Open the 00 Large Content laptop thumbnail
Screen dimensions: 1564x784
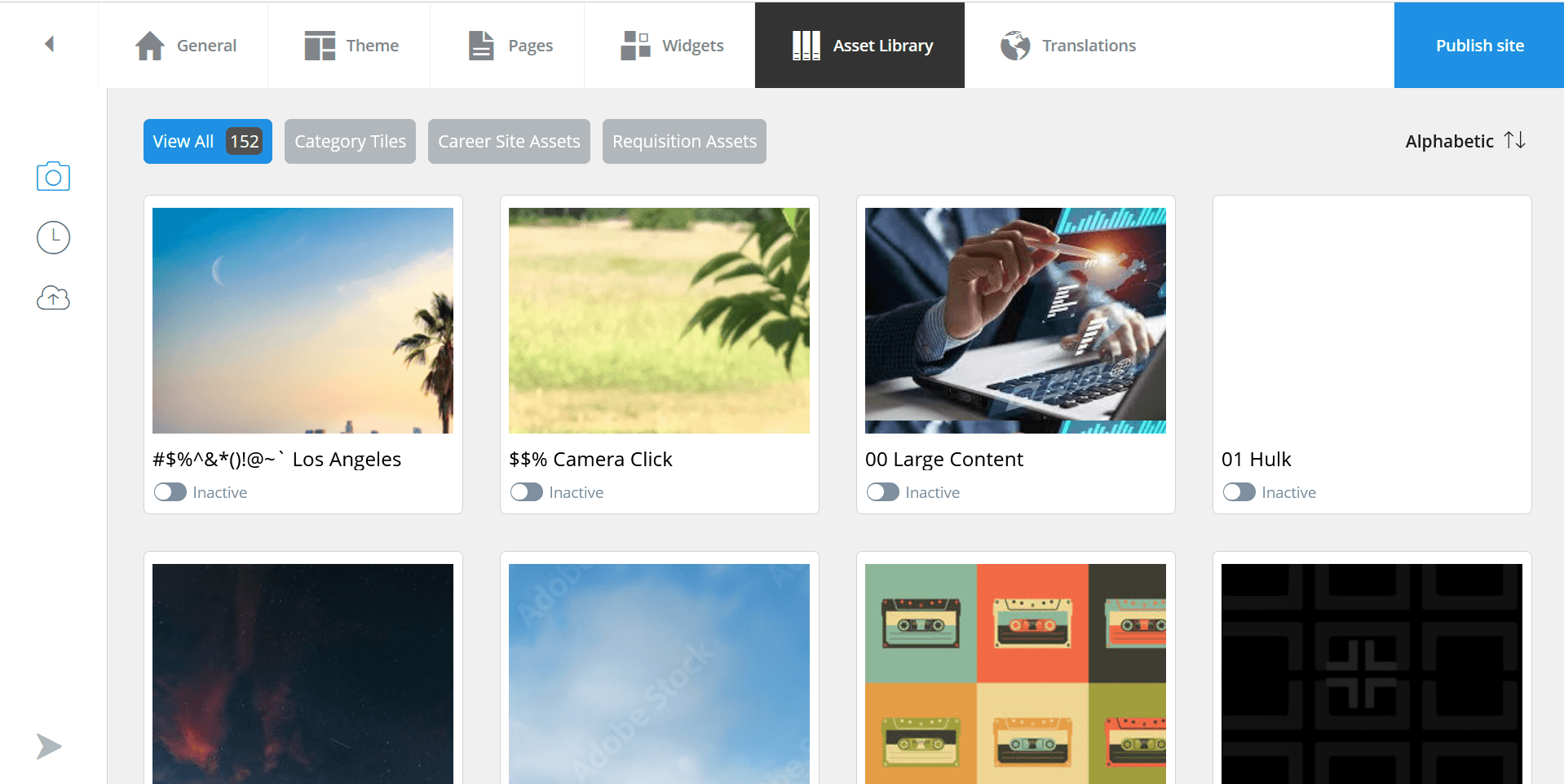pyautogui.click(x=1015, y=320)
